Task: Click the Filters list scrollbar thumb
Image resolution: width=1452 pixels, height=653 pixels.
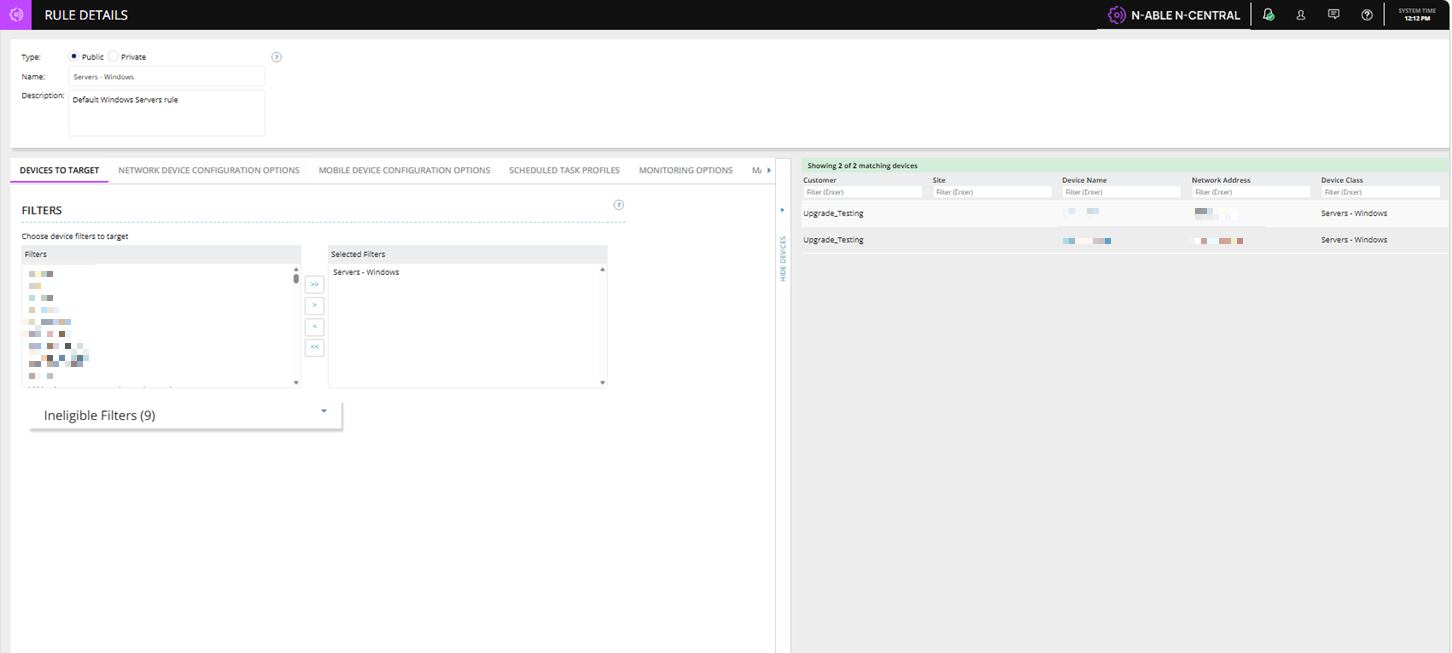Action: click(x=296, y=279)
